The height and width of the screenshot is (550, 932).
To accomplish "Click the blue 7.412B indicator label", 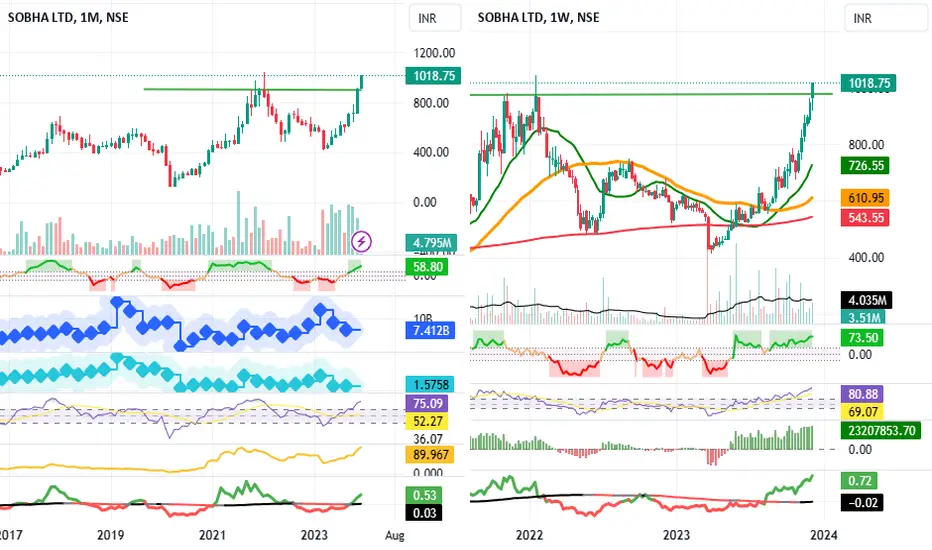I will pos(430,330).
